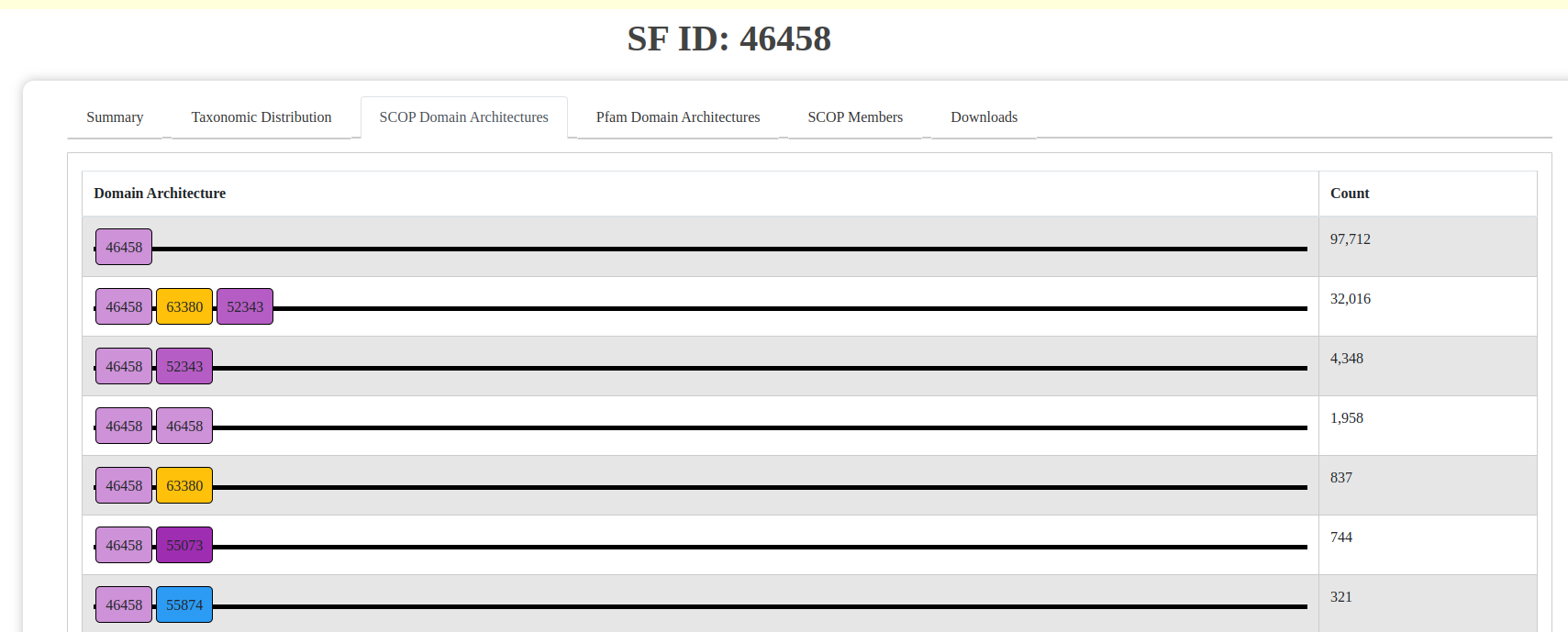Click the first 46458 domain in the 1,958 row
Viewport: 1568px width, 632px height.
click(x=124, y=427)
